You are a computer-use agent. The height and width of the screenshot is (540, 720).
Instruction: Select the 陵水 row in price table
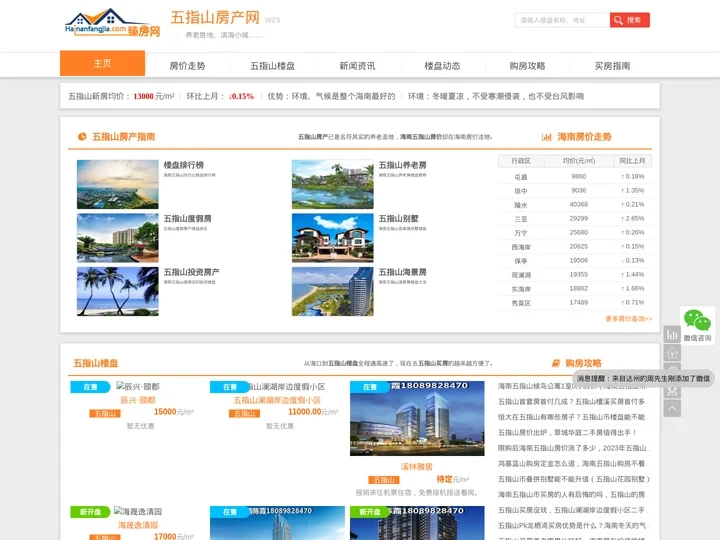[x=574, y=205]
